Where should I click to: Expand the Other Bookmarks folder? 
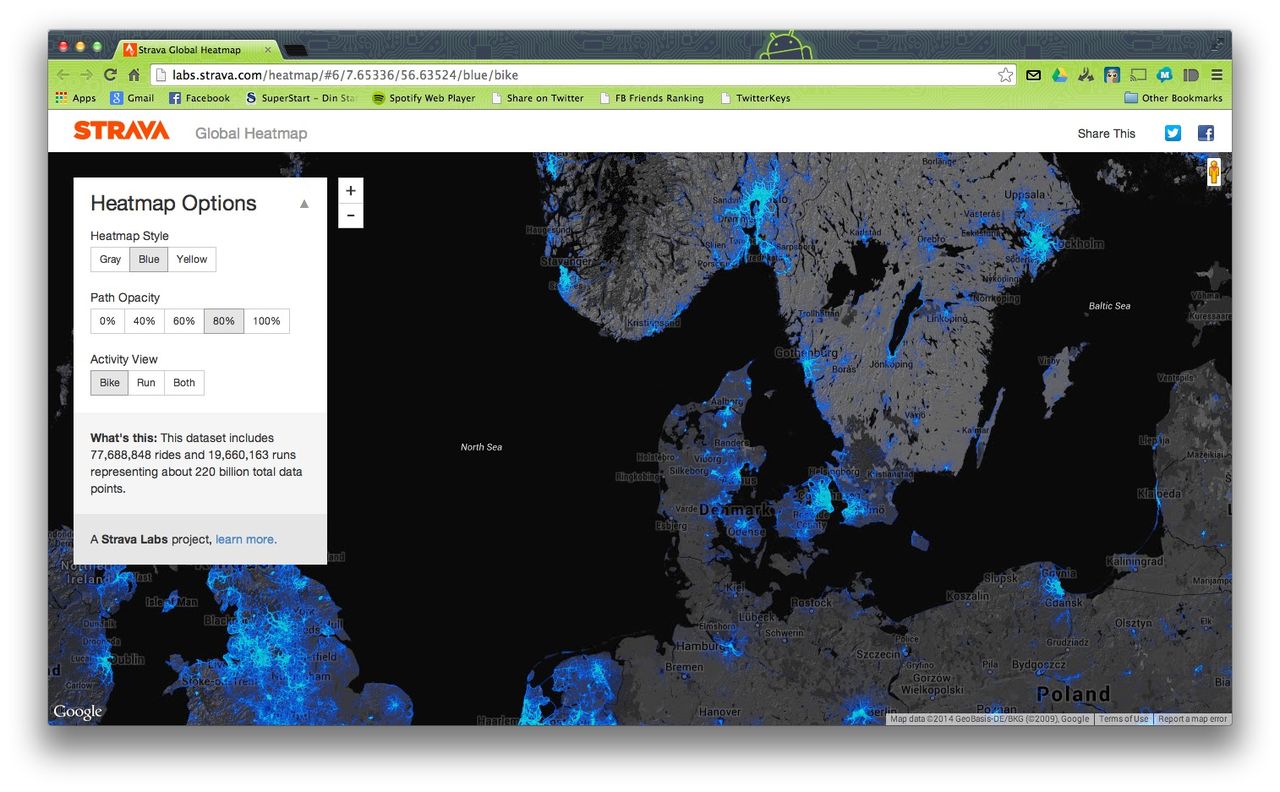[x=1173, y=98]
